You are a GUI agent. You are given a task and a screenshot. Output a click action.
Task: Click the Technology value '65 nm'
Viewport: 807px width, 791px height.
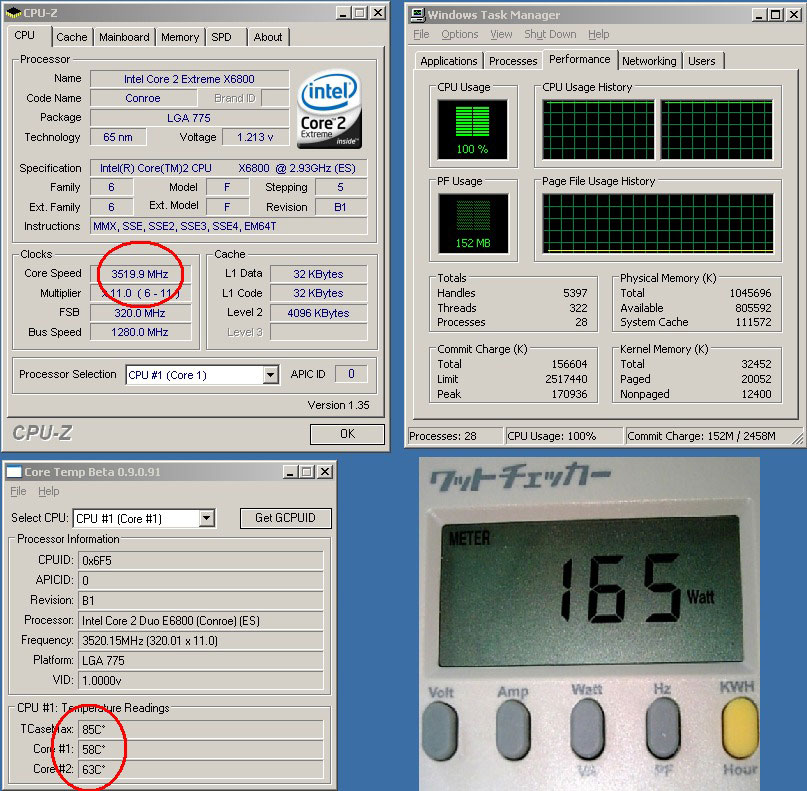118,137
